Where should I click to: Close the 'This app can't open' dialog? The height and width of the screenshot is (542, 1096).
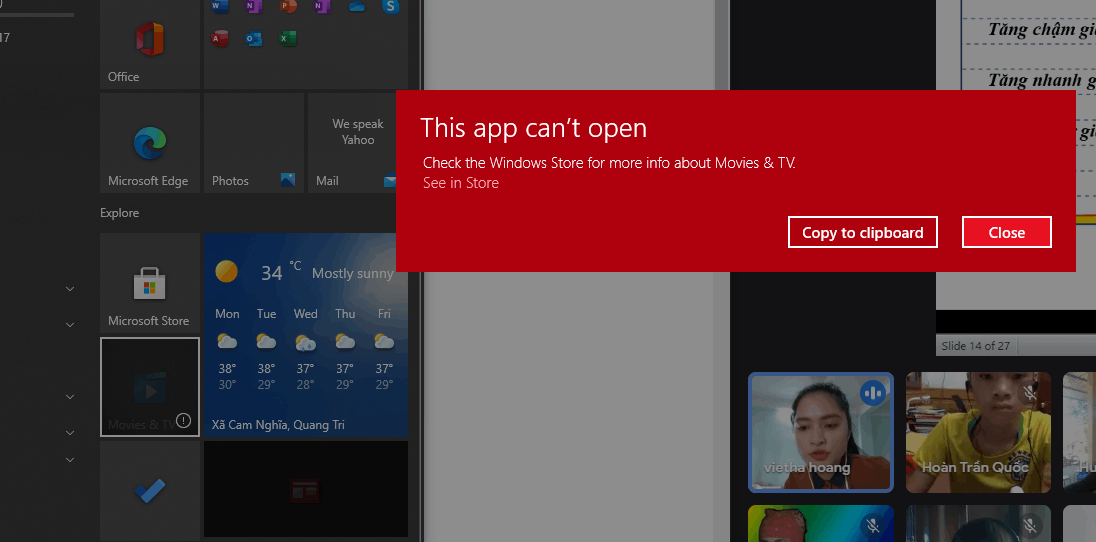[x=1007, y=232]
